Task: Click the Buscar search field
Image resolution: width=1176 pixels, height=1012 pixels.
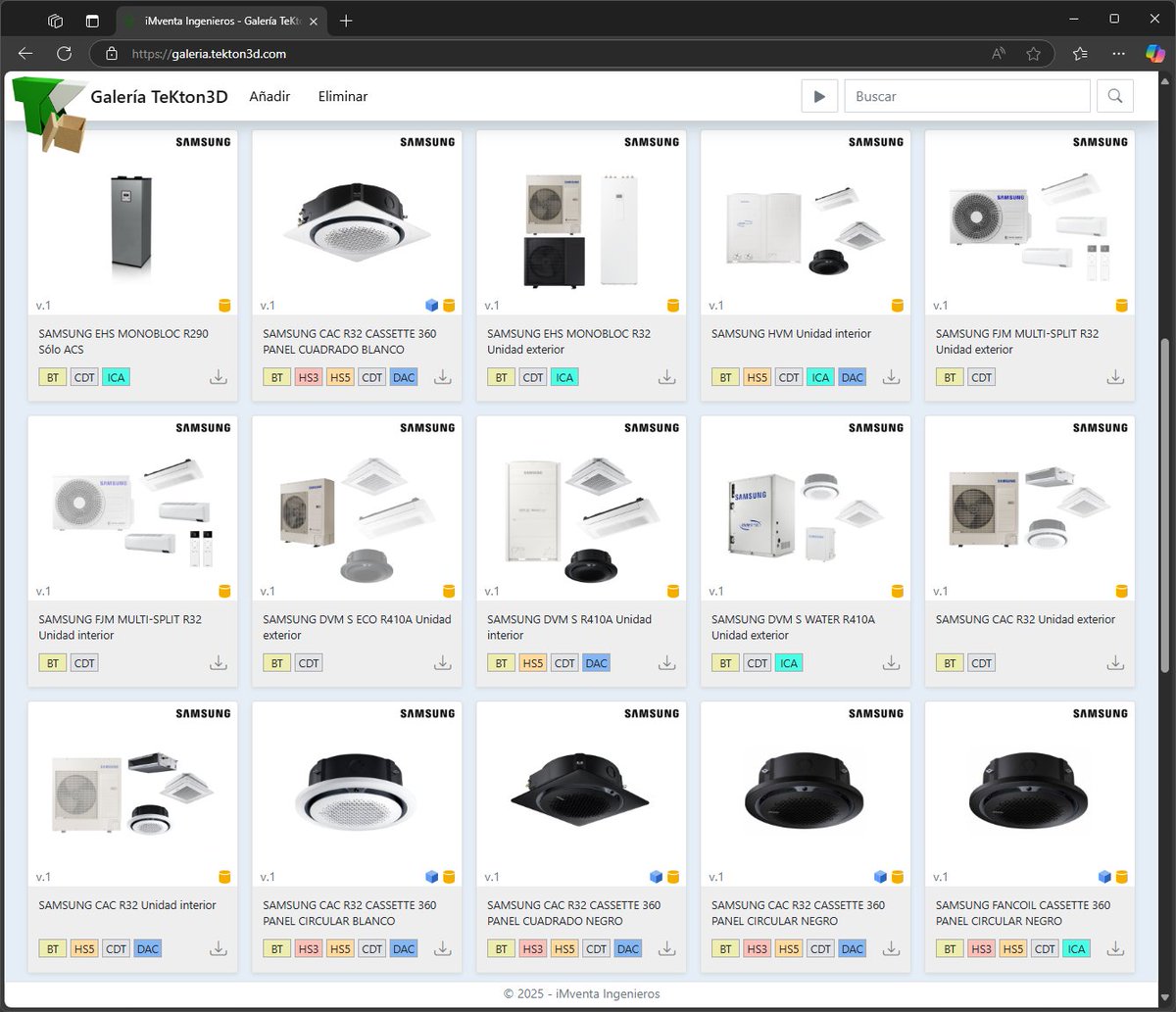Action: coord(967,96)
